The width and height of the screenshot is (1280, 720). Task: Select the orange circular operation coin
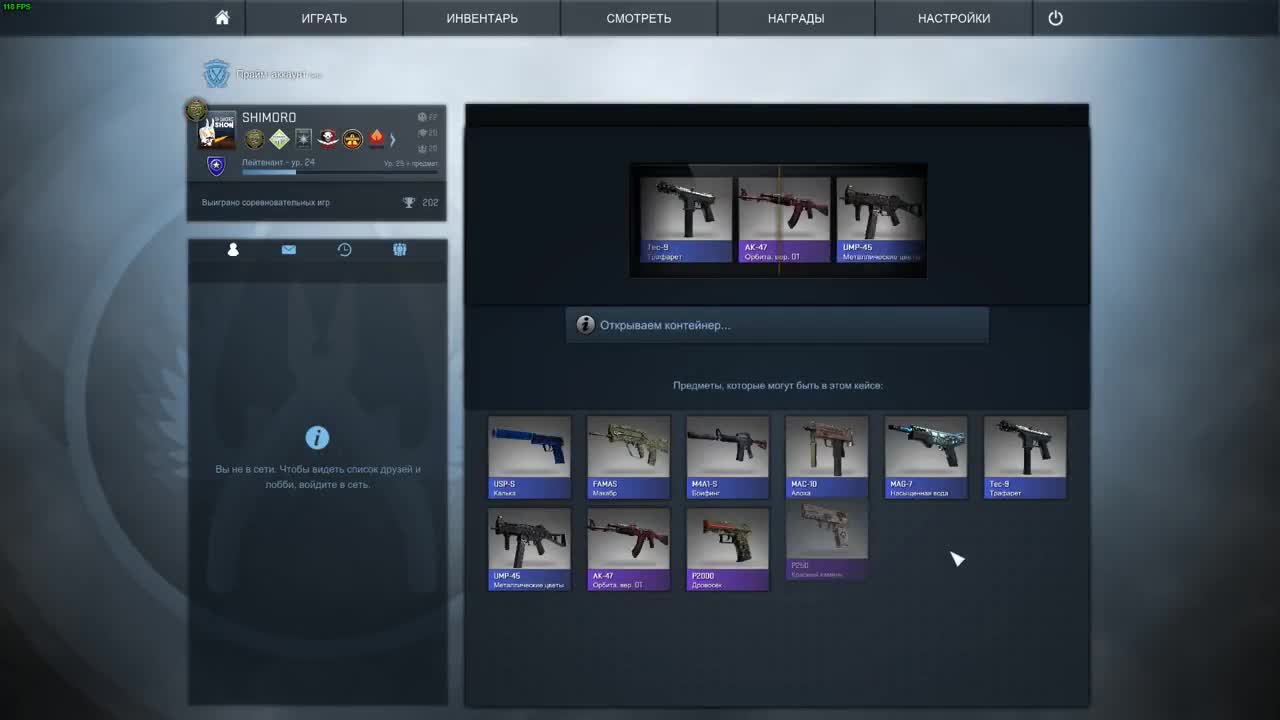point(353,139)
